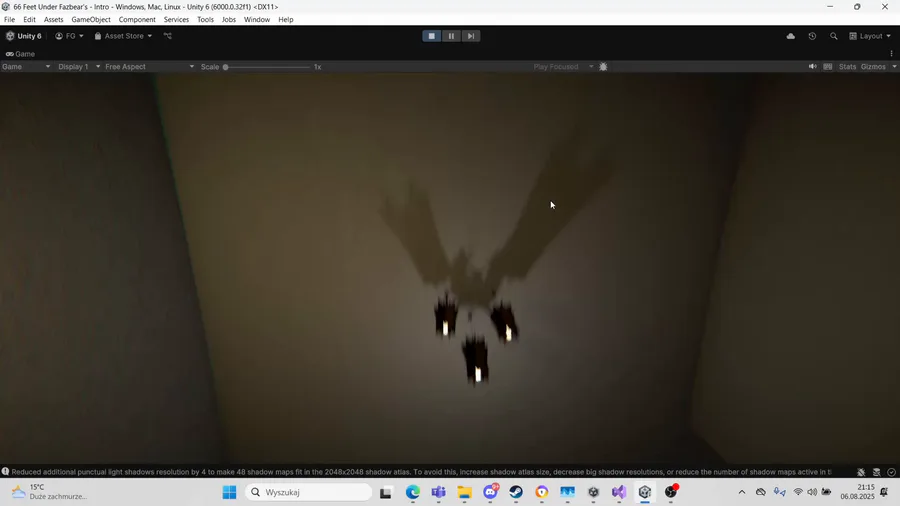
Task: Click the background tasks checkmark icon
Action: coord(891,472)
